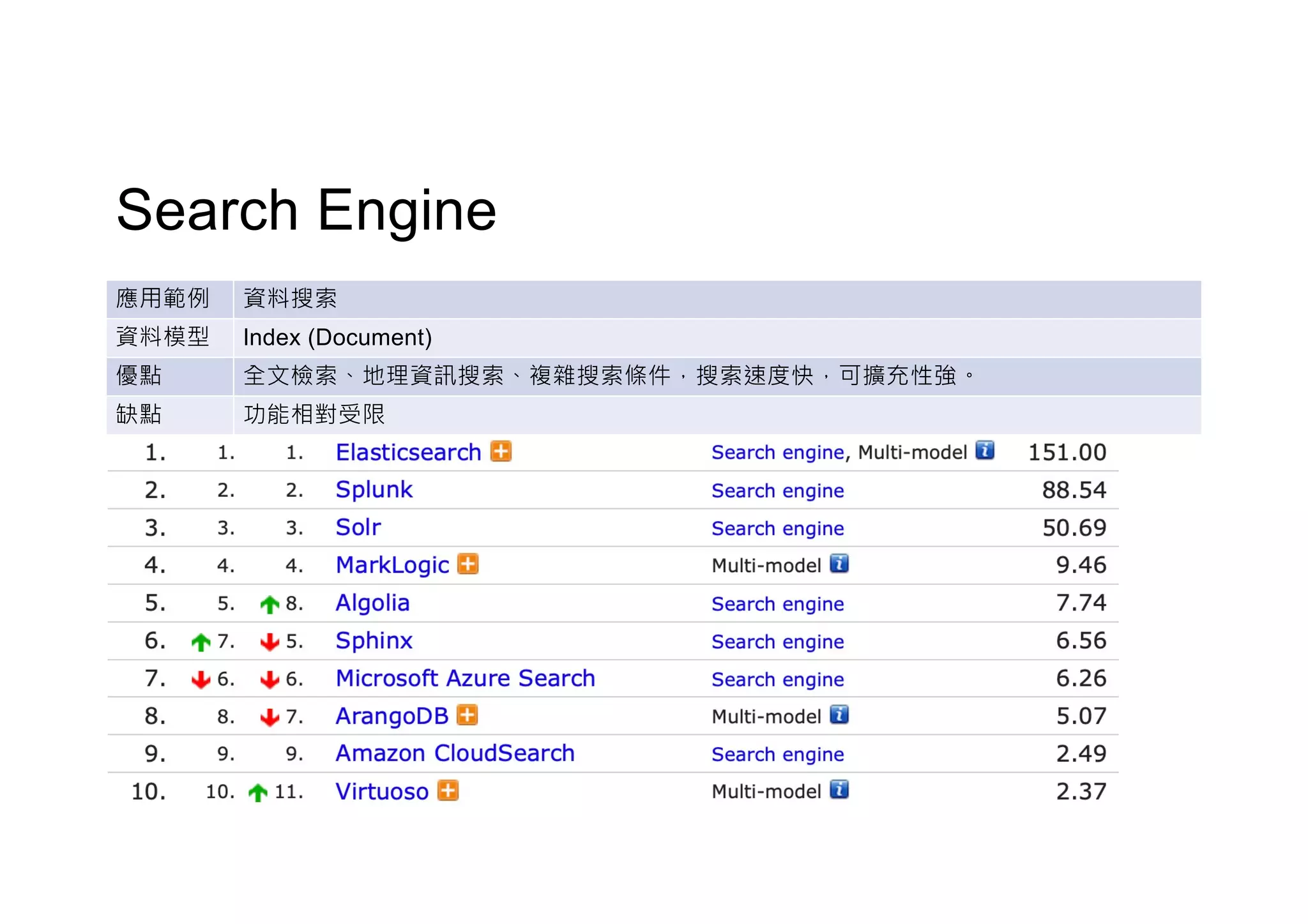Click the orange plus icon beside Elasticsearch
Image resolution: width=1308 pixels, height=924 pixels.
tap(501, 451)
